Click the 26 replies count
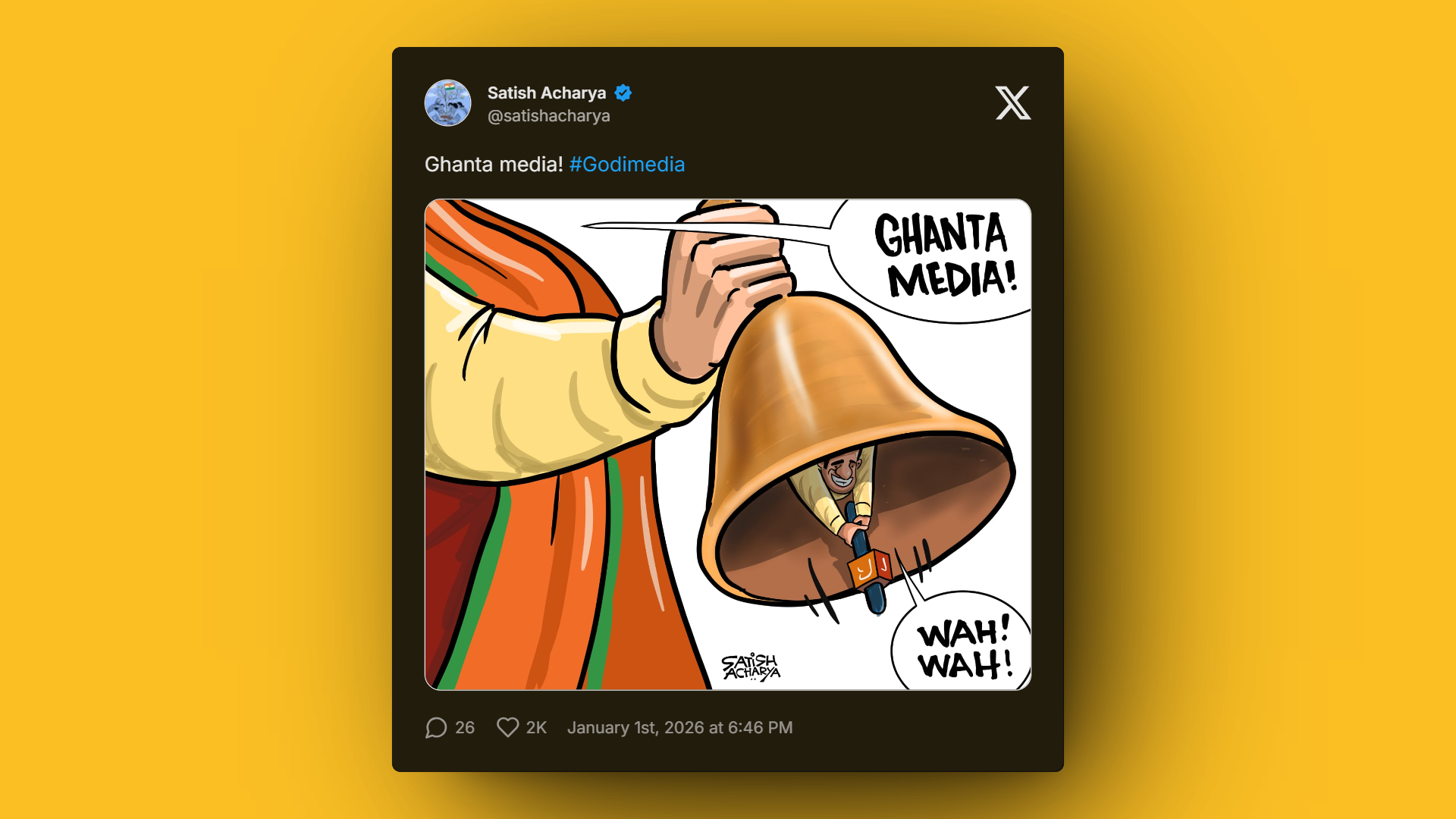Viewport: 1456px width, 819px height. tap(465, 728)
